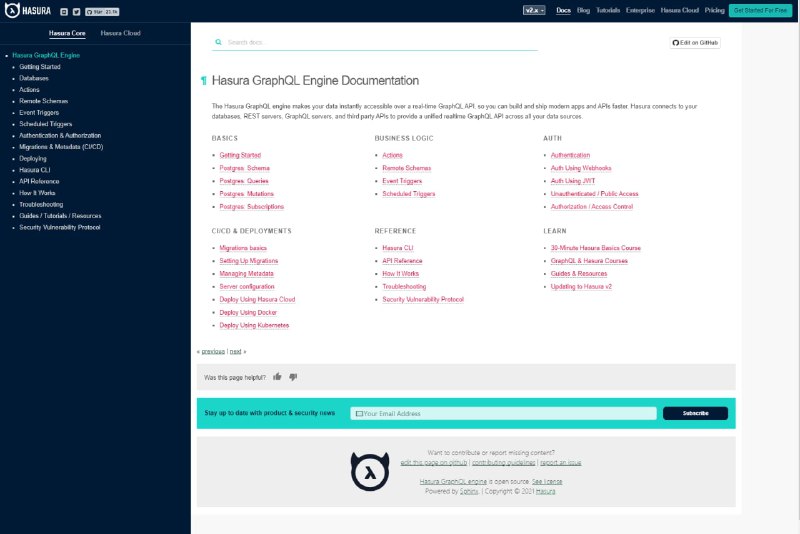Open Guides / Tutorials / Resources in the sidebar

(60, 216)
